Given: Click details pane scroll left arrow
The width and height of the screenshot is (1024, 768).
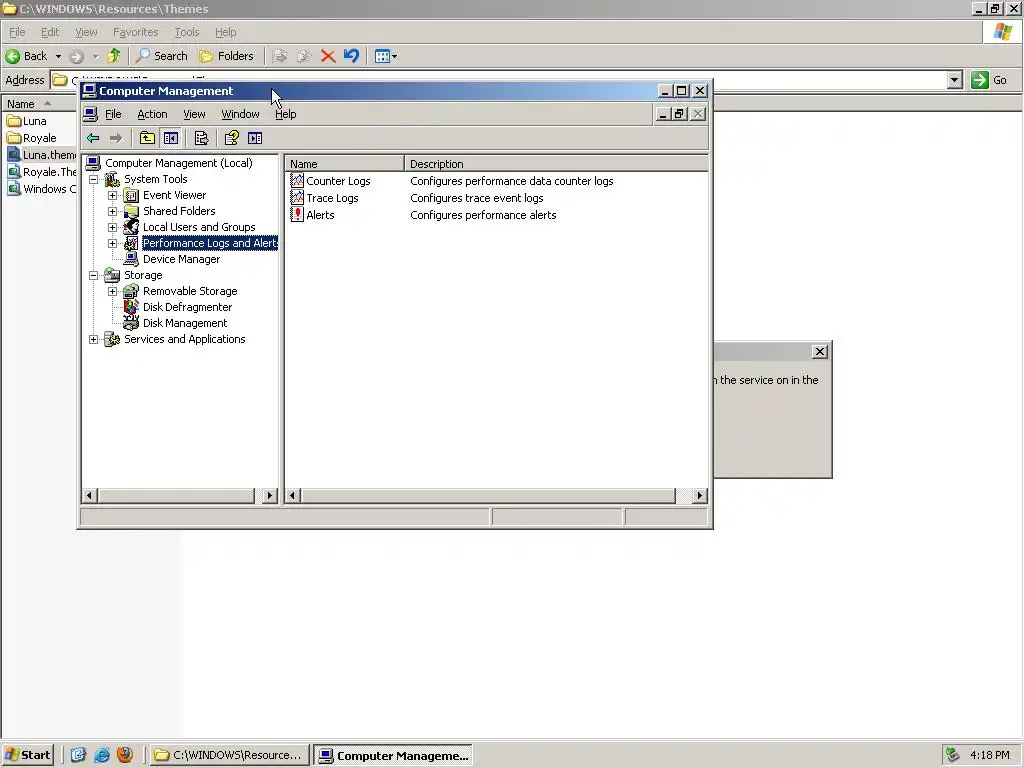Looking at the screenshot, I should click(x=293, y=496).
